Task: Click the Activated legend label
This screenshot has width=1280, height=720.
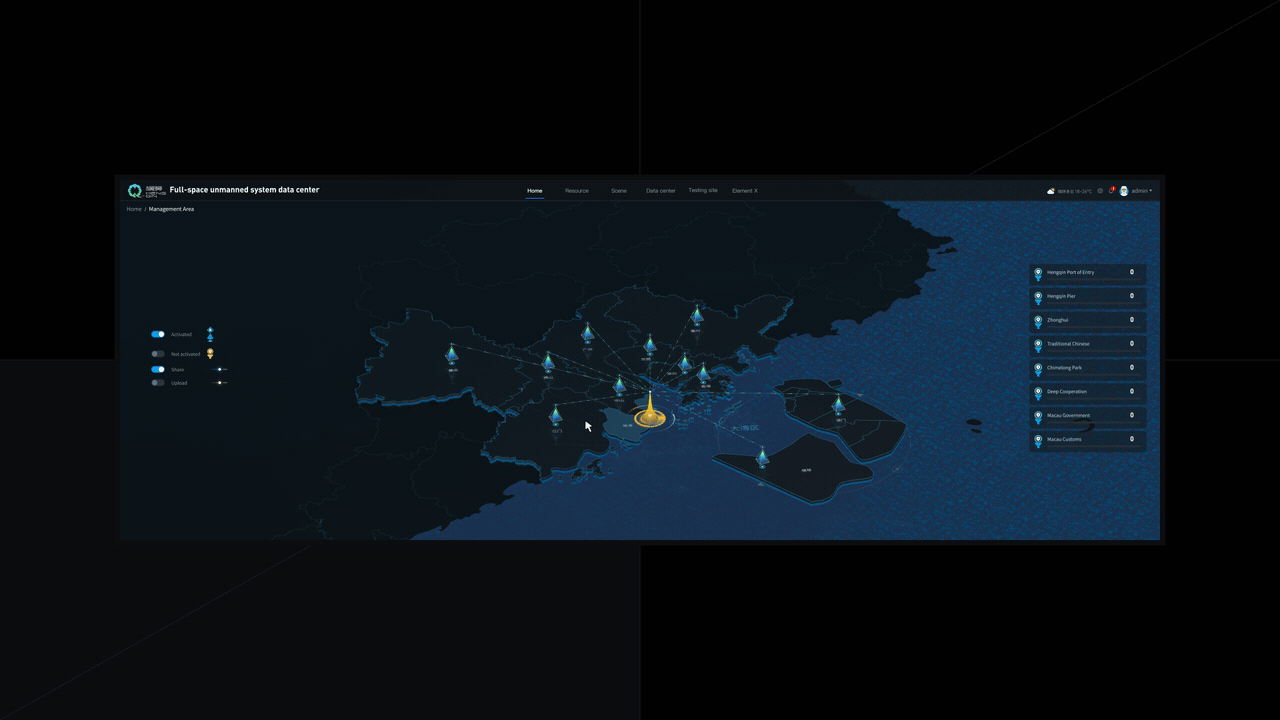Action: click(x=181, y=334)
